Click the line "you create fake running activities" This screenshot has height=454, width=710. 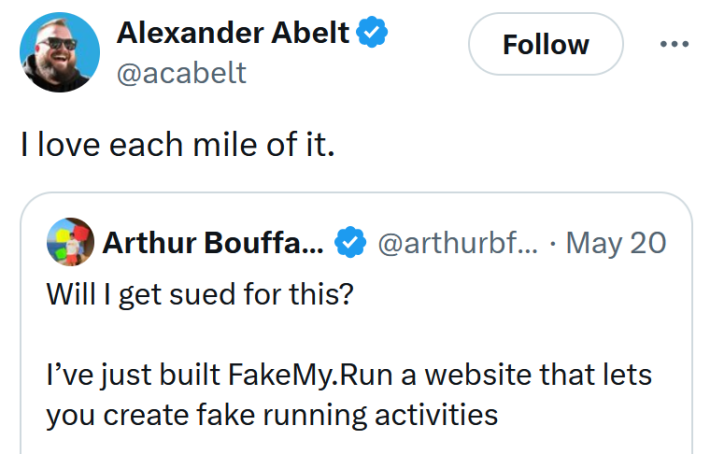coord(272,414)
